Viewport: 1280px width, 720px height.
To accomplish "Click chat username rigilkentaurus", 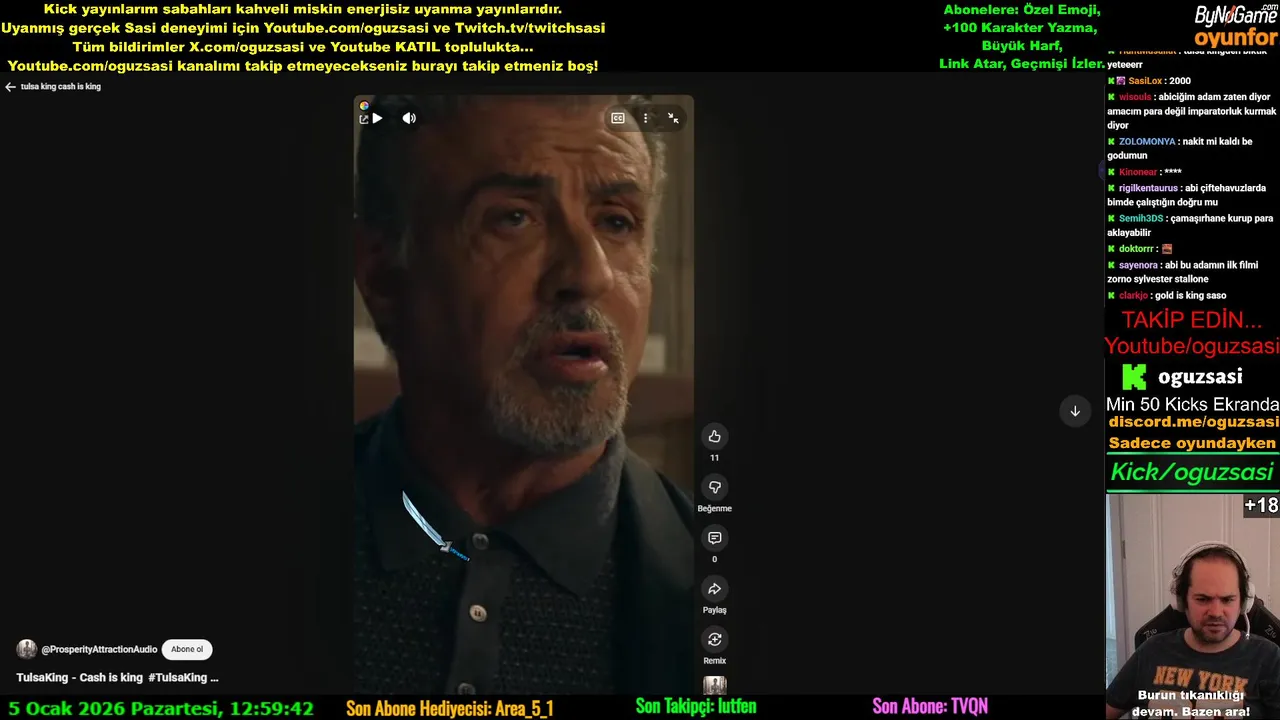I will [x=1148, y=188].
